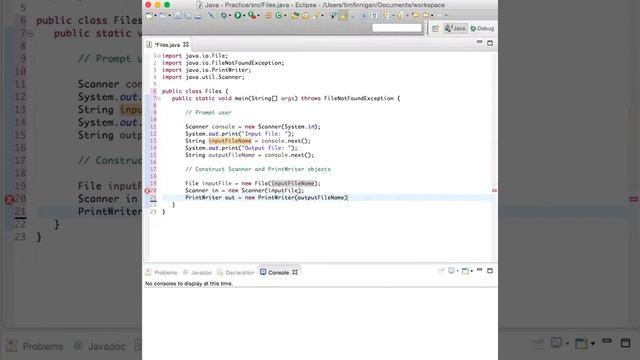Select the Console tab

click(278, 272)
